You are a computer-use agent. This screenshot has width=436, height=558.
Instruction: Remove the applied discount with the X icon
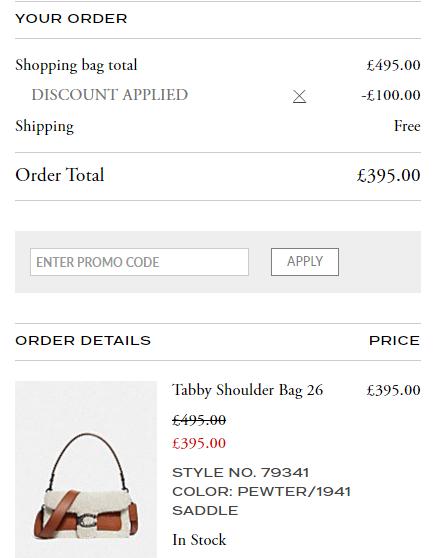coord(299,96)
